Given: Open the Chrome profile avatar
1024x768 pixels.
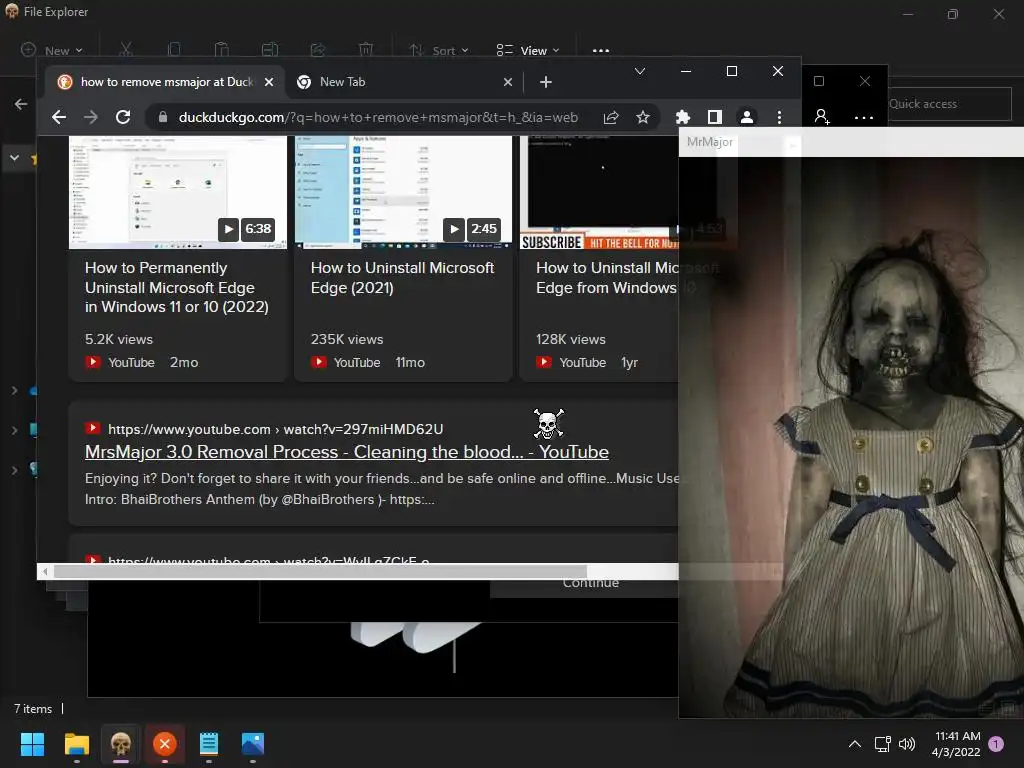Looking at the screenshot, I should (x=746, y=117).
